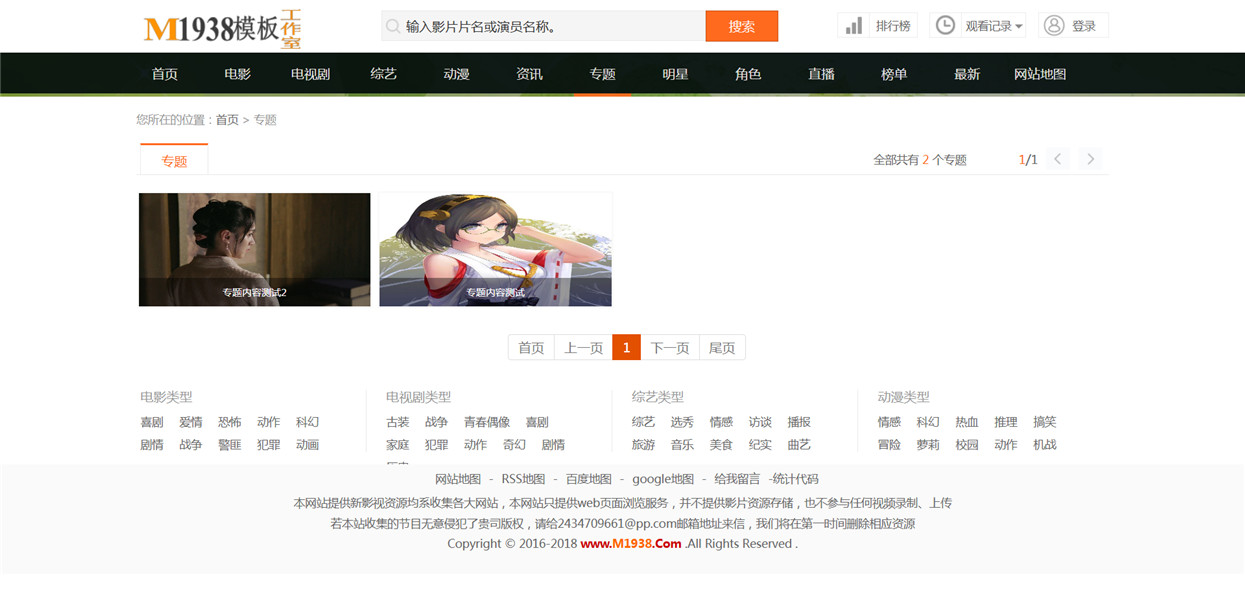Expand the 观看记录 dropdown arrow
This screenshot has width=1245, height=593.
click(1019, 27)
